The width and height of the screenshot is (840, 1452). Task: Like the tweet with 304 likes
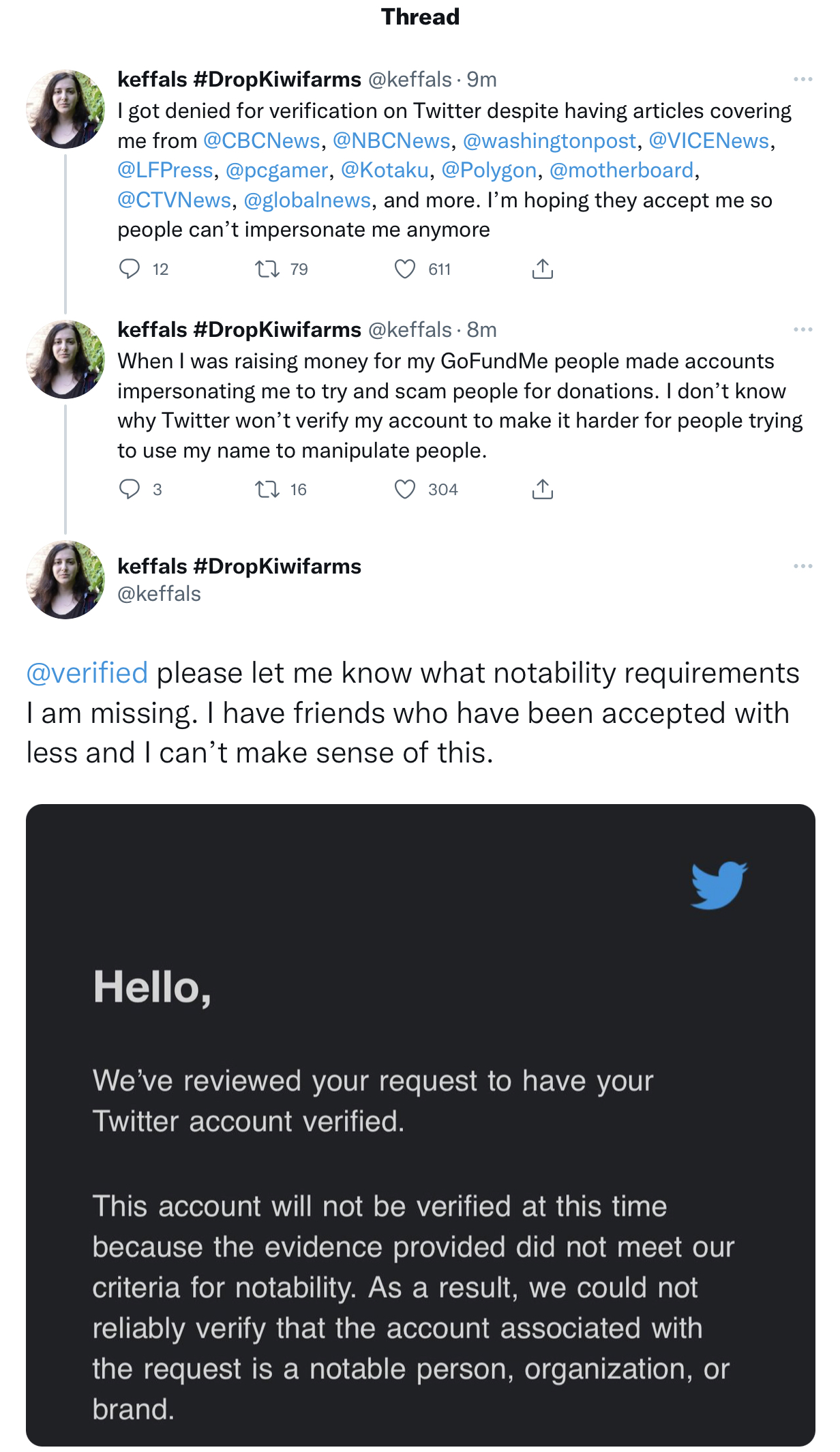coord(405,489)
